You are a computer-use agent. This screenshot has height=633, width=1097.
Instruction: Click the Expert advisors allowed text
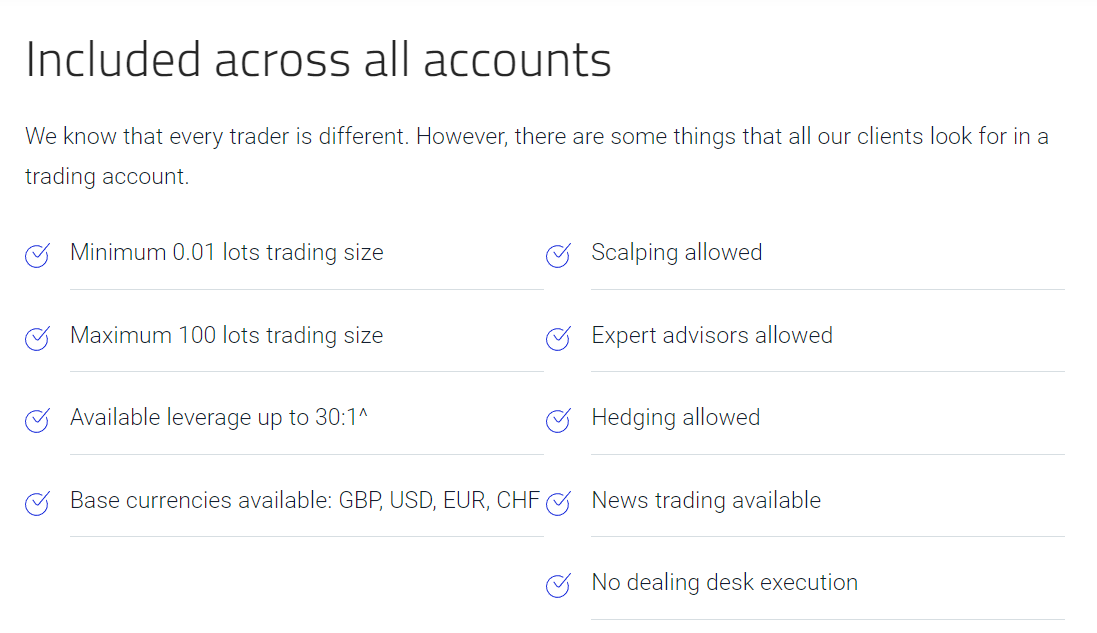[712, 336]
